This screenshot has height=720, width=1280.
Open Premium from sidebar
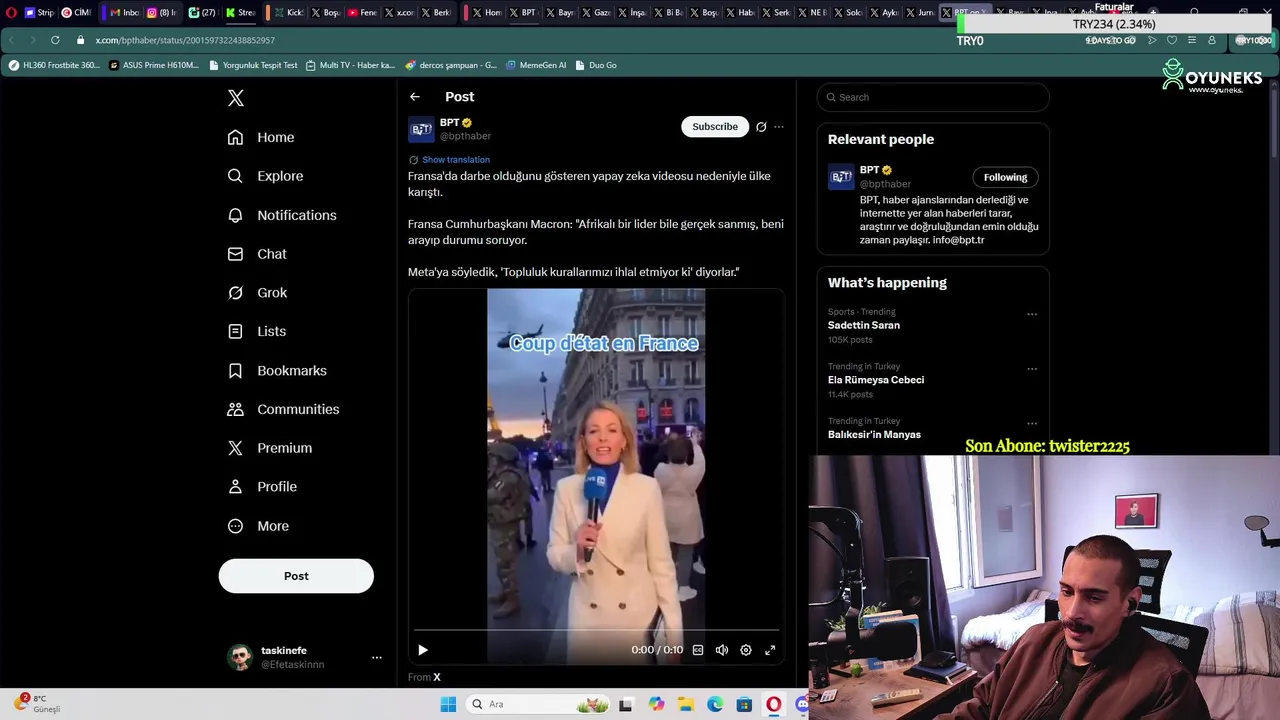269,448
